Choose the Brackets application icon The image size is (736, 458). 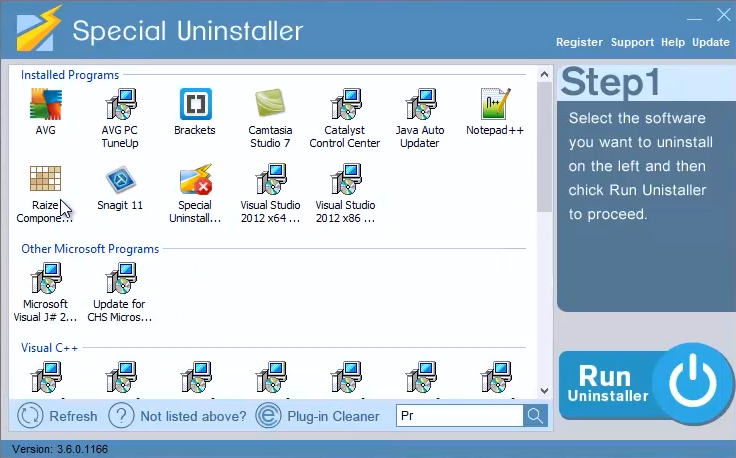(x=195, y=104)
